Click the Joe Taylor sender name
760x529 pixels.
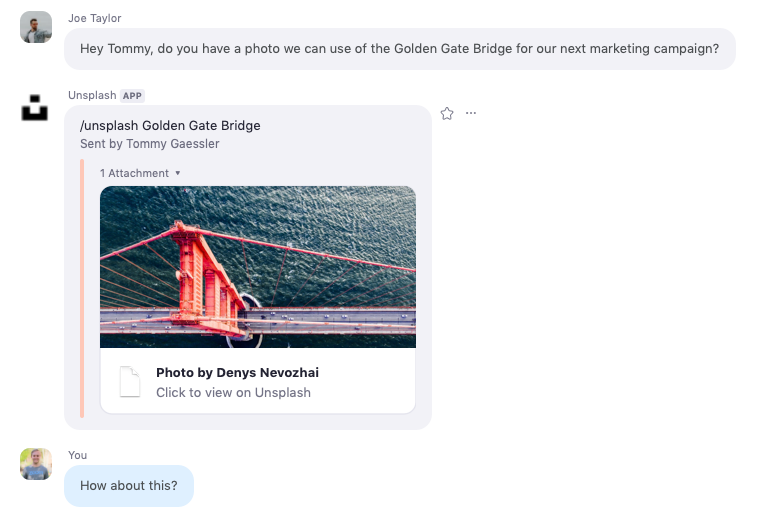[x=95, y=18]
